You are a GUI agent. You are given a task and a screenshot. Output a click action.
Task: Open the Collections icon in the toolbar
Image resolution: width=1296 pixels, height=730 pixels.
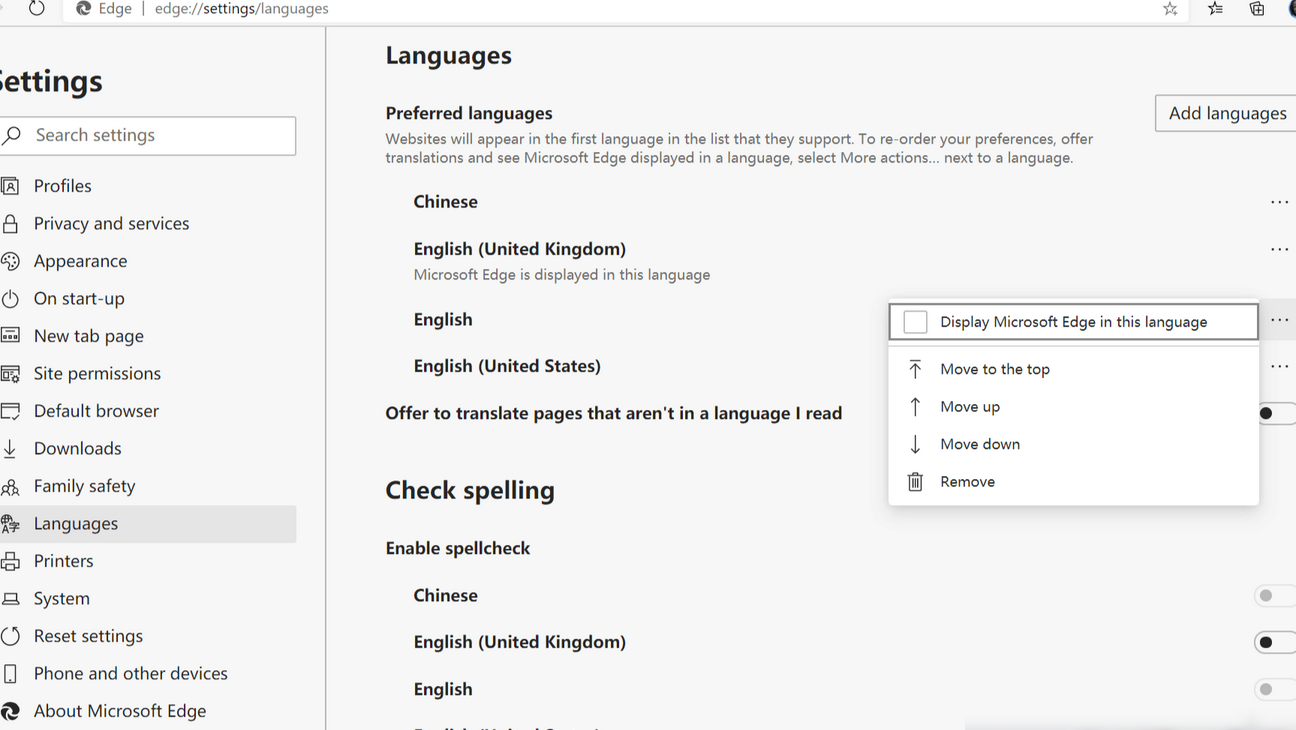[1257, 9]
